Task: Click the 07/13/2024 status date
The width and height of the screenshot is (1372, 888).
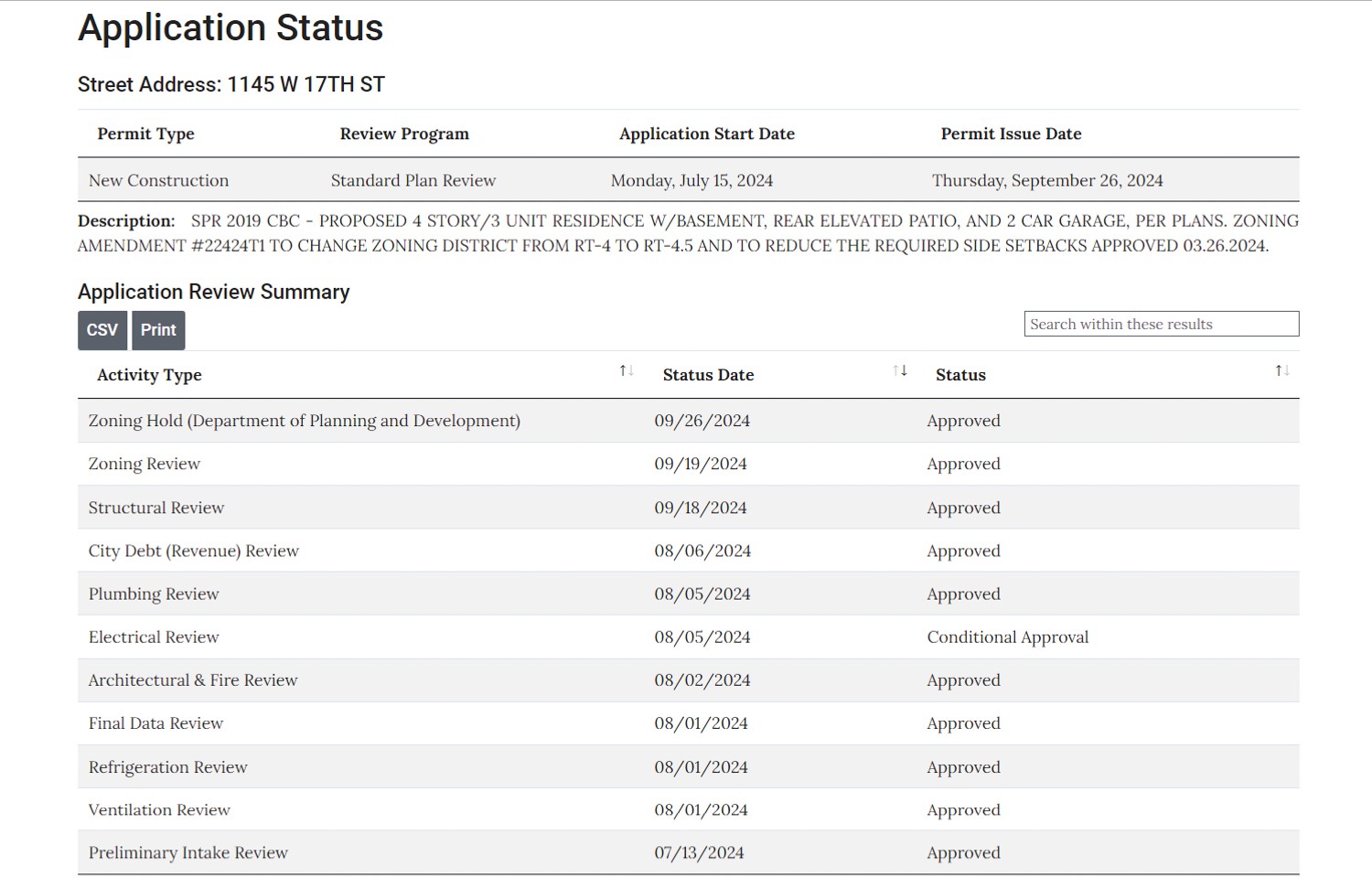Action: coord(699,852)
